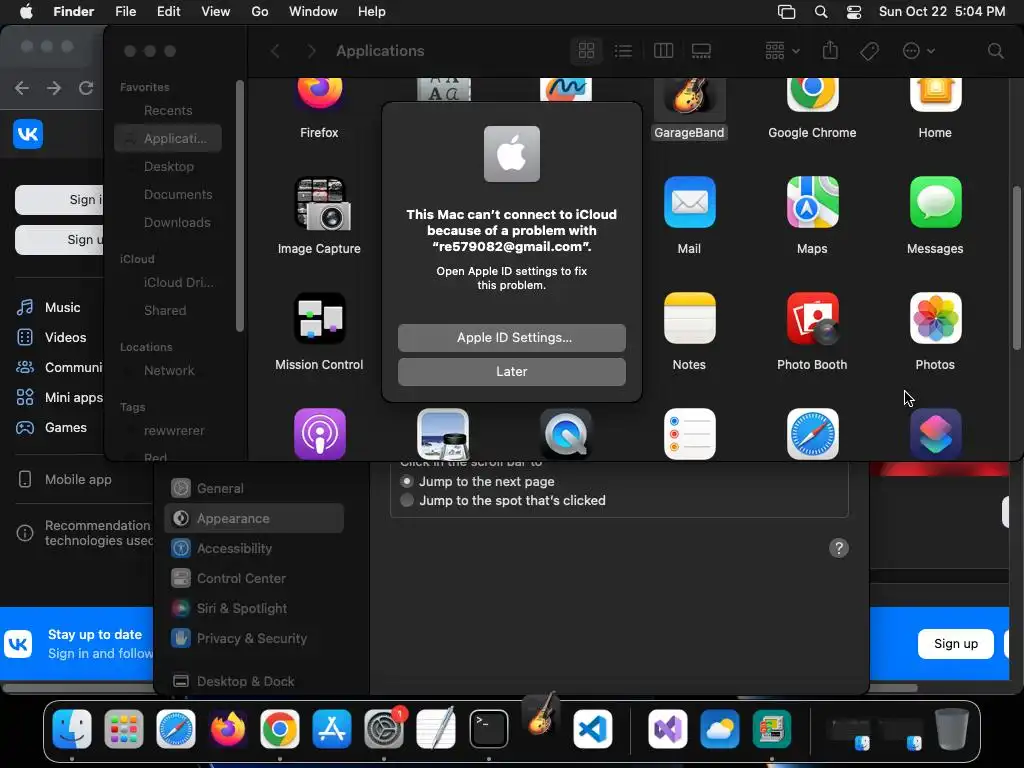1024x768 pixels.
Task: Select Jump to the spot that's clicked
Action: (407, 500)
